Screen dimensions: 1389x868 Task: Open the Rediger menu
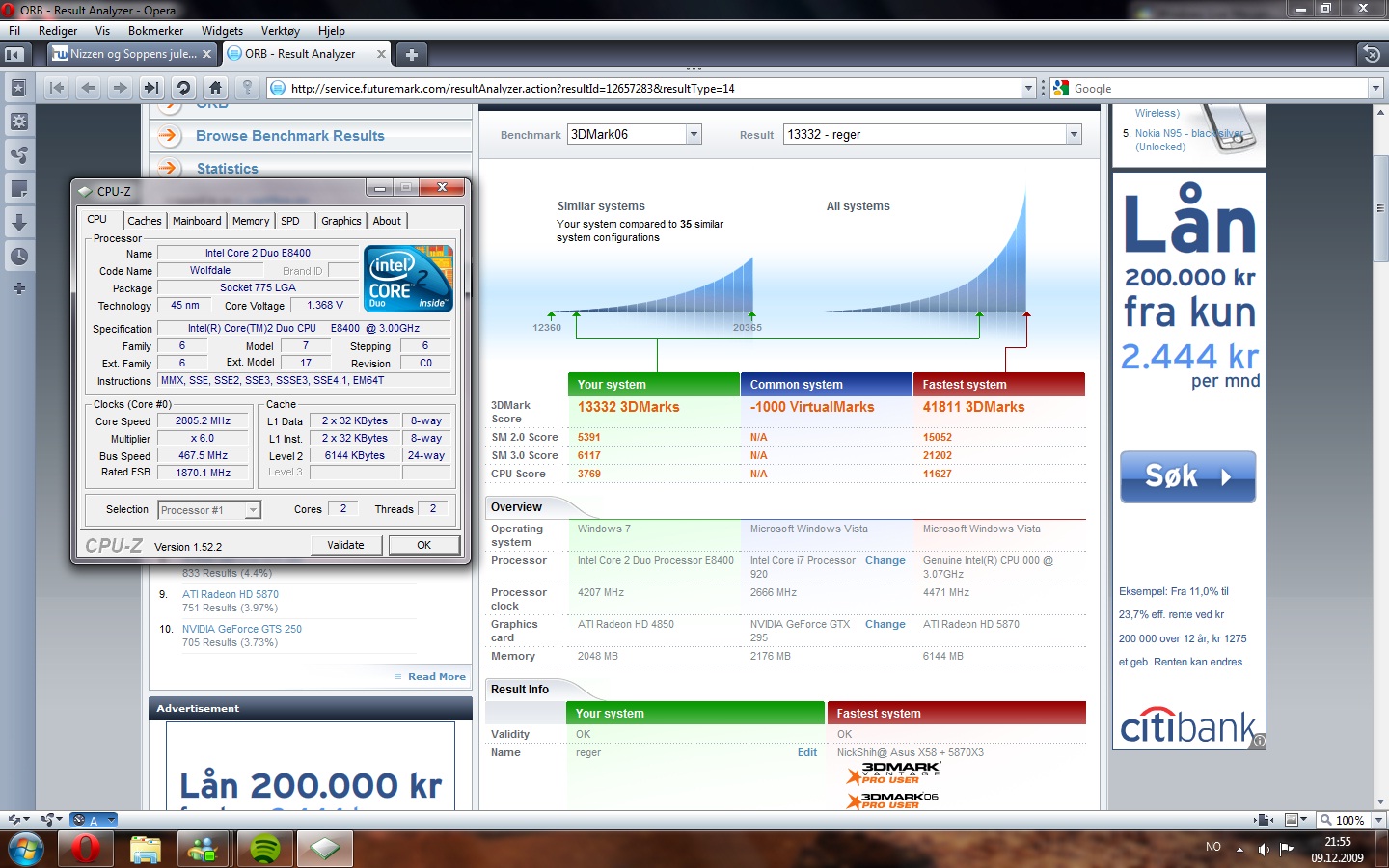[58, 31]
